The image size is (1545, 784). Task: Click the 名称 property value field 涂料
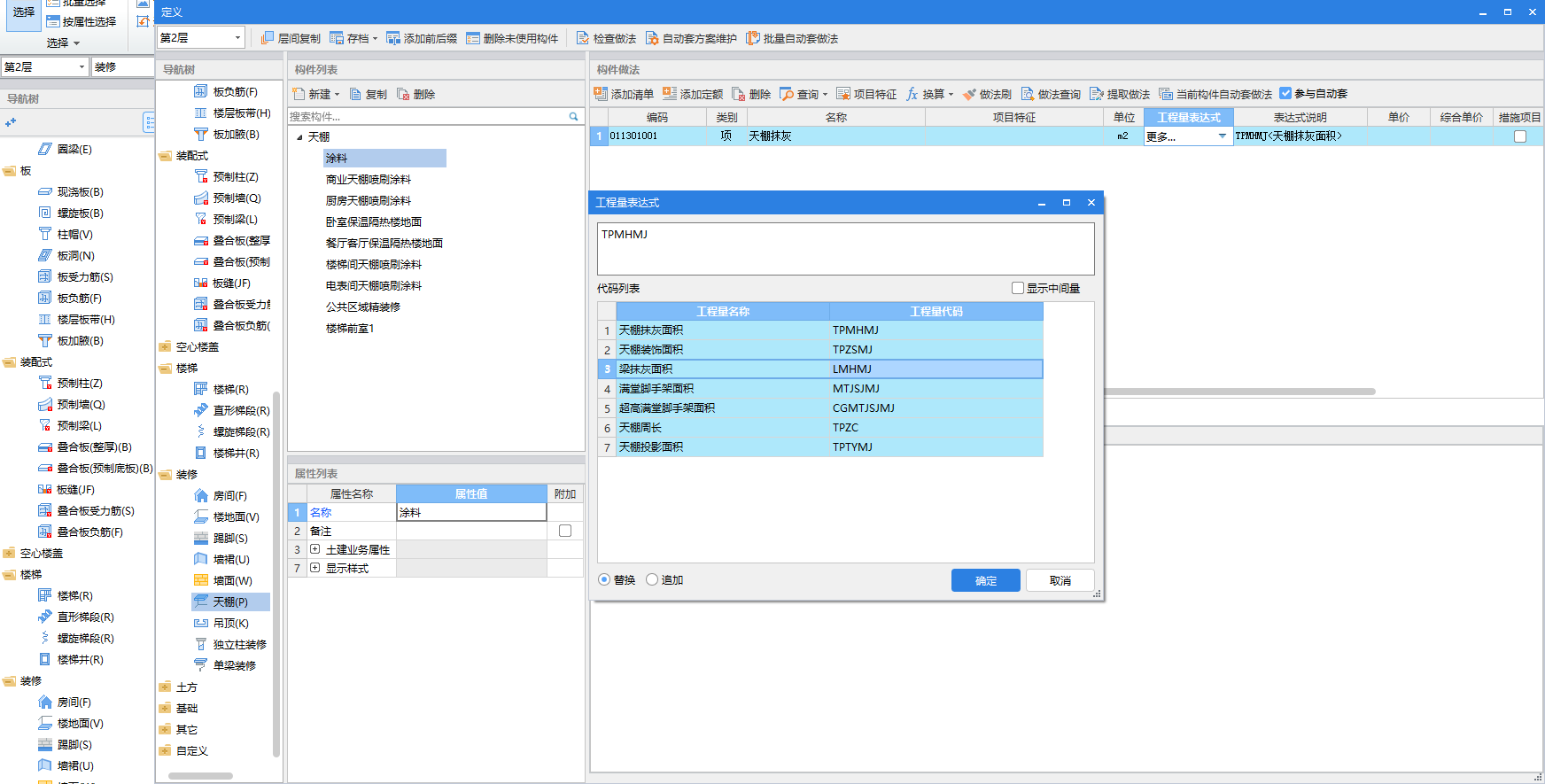pos(471,512)
